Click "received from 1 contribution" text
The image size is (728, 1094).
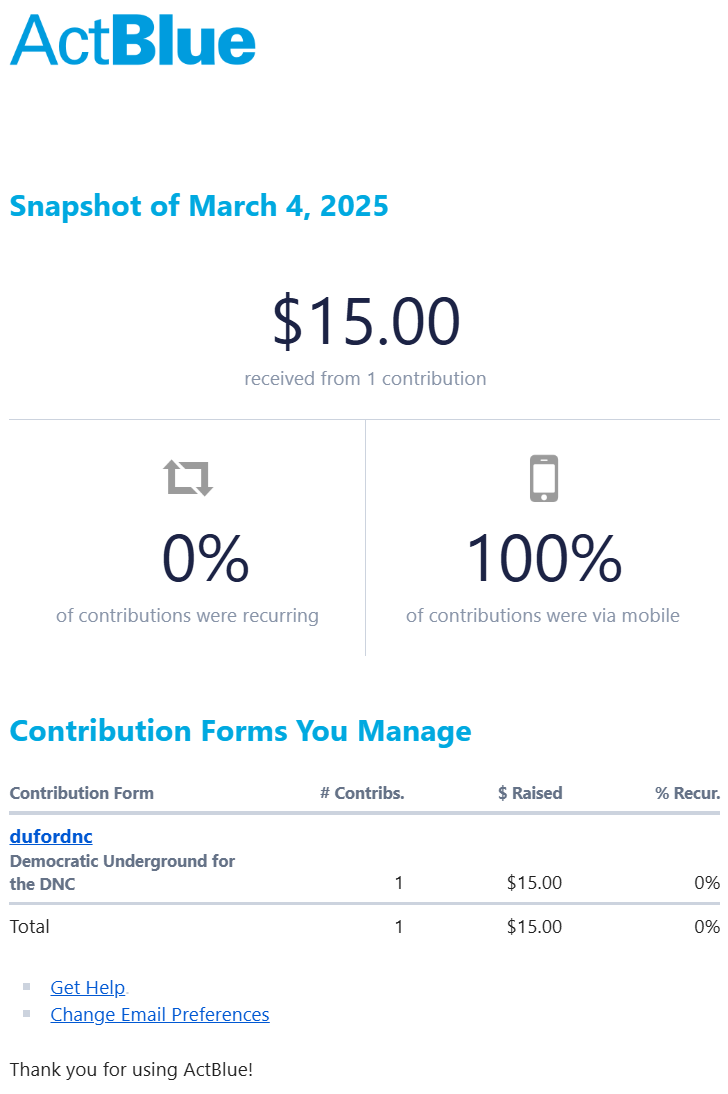coord(365,379)
